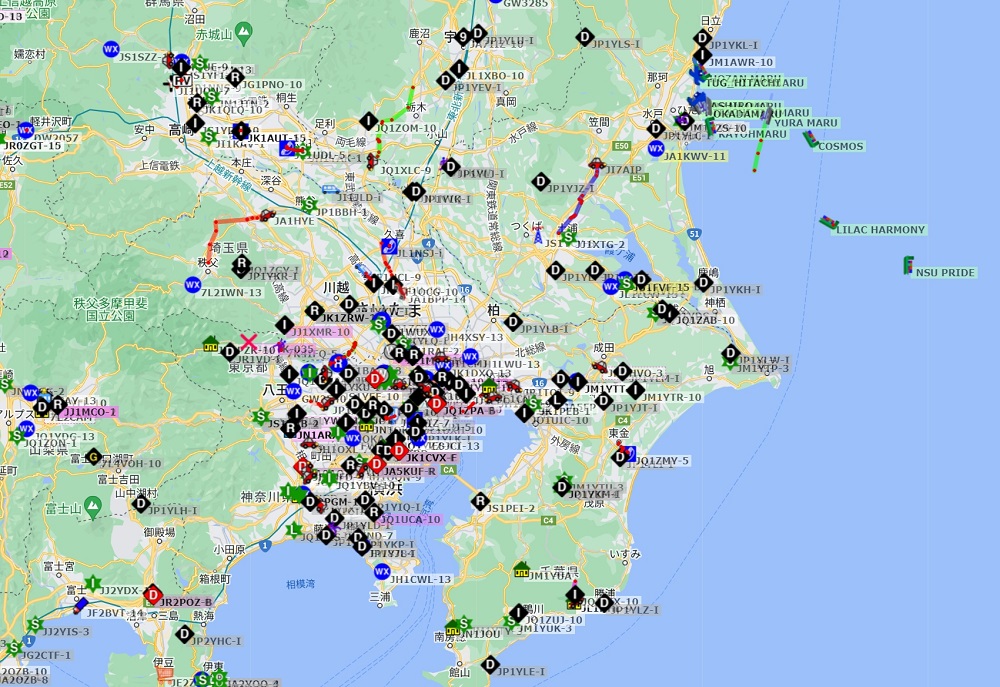This screenshot has height=687, width=1000.
Task: Open the D diamond marker for JP1YJT-I
Action: click(x=603, y=401)
